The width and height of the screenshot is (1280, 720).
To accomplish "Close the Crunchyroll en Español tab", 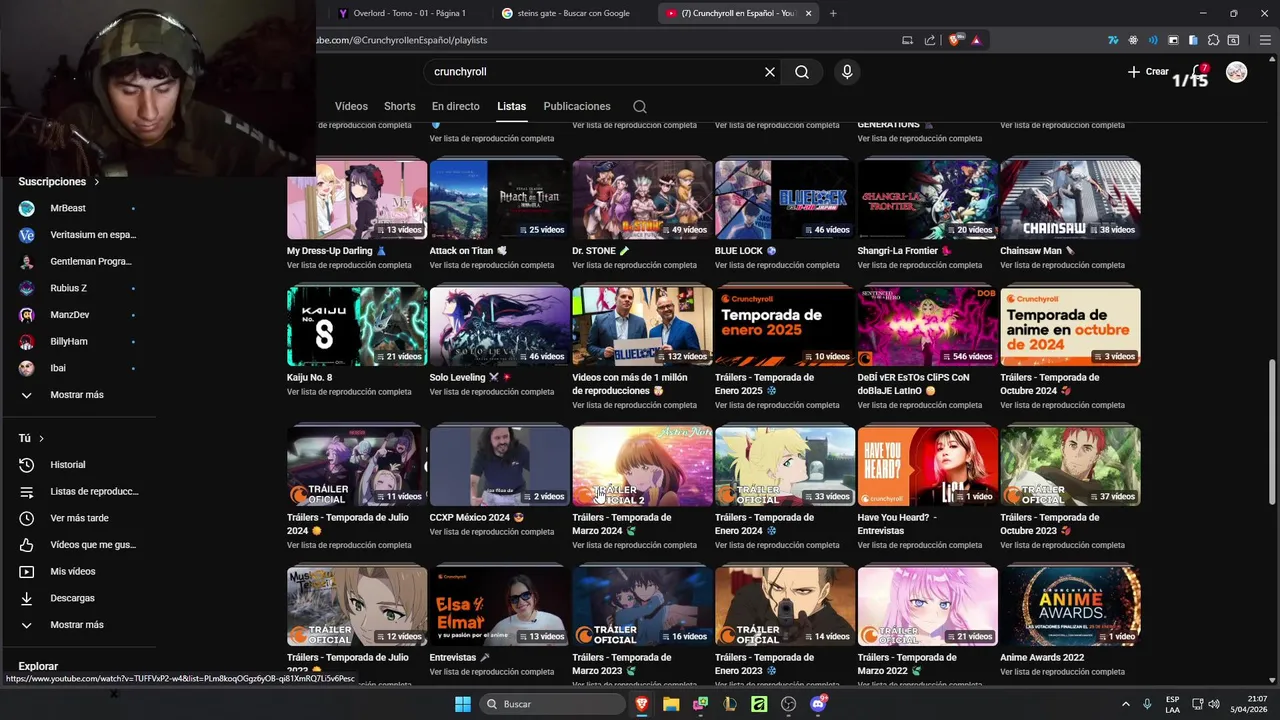I will pyautogui.click(x=808, y=13).
